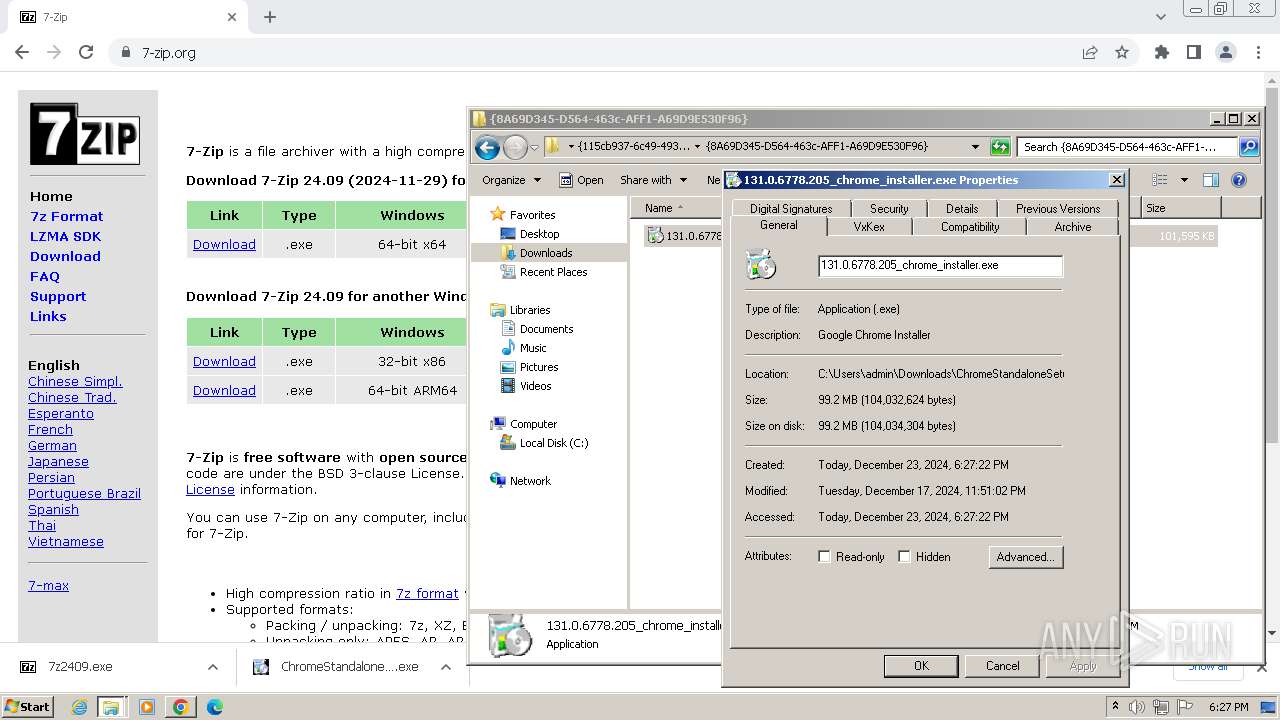Select Local Disk (C:) in the tree
This screenshot has height=720, width=1280.
[x=553, y=443]
